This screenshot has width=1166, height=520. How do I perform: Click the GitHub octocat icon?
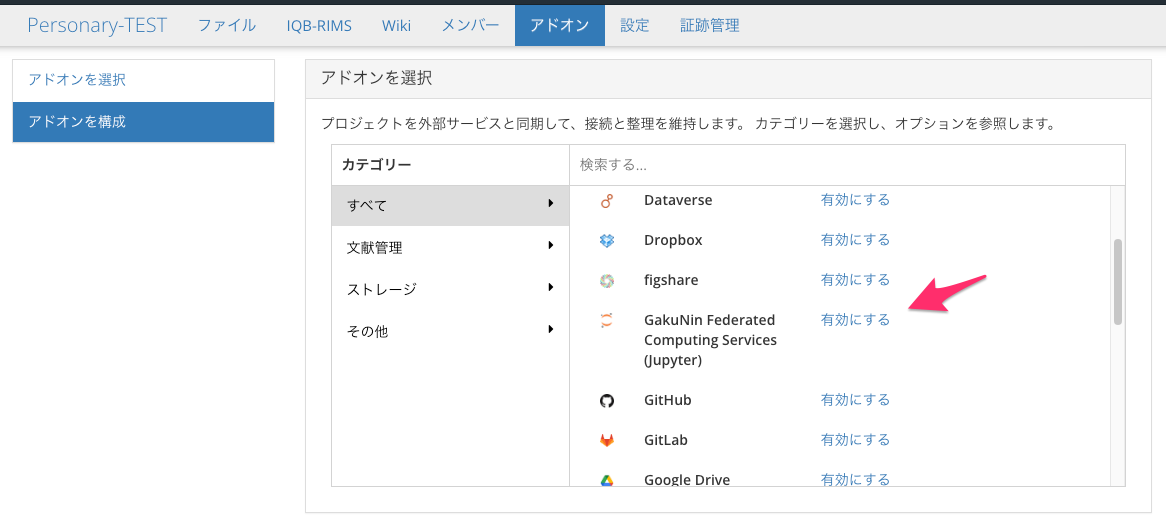pyautogui.click(x=606, y=401)
